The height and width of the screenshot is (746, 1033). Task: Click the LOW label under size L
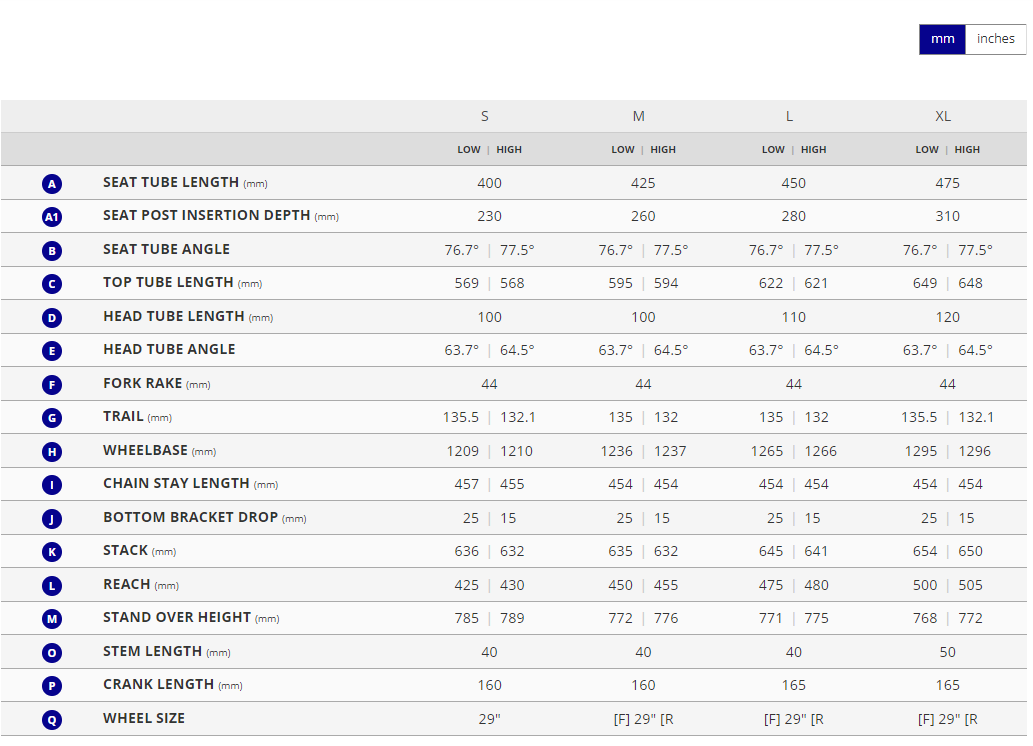click(x=772, y=149)
